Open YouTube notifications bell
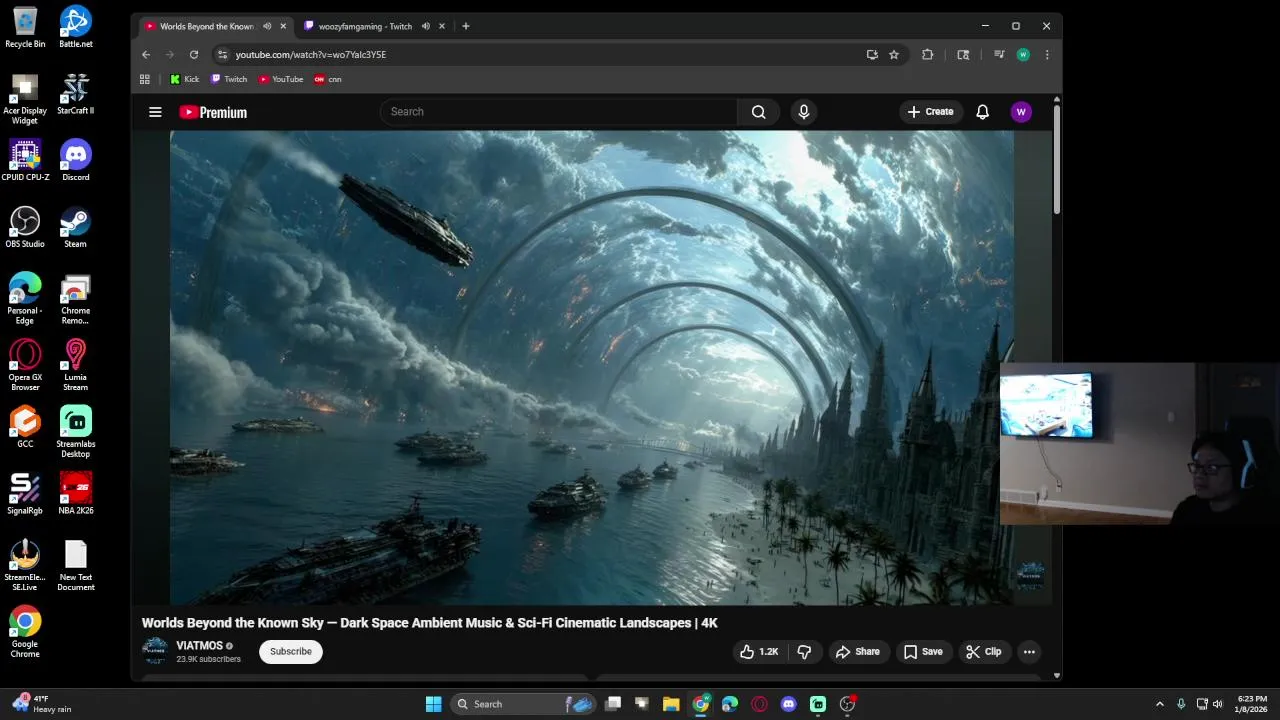 982,112
